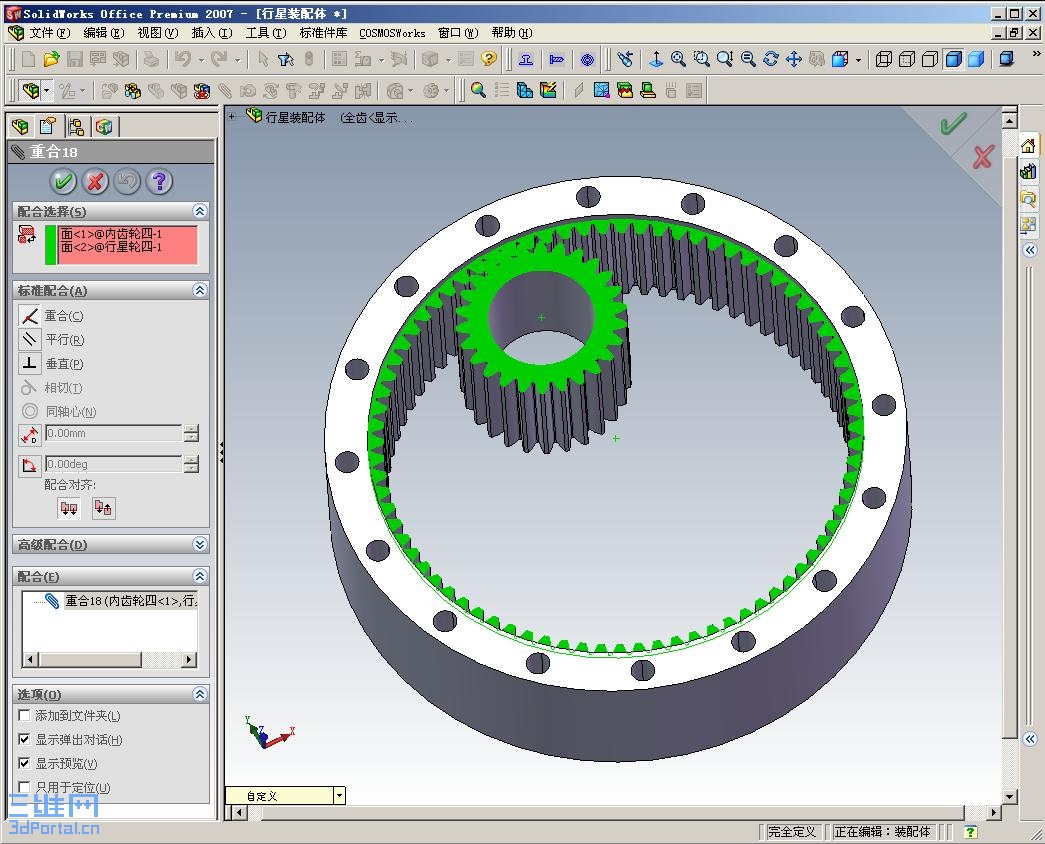This screenshot has width=1045, height=844.
Task: Choose anti-aligned mate alignment button
Action: click(x=103, y=508)
